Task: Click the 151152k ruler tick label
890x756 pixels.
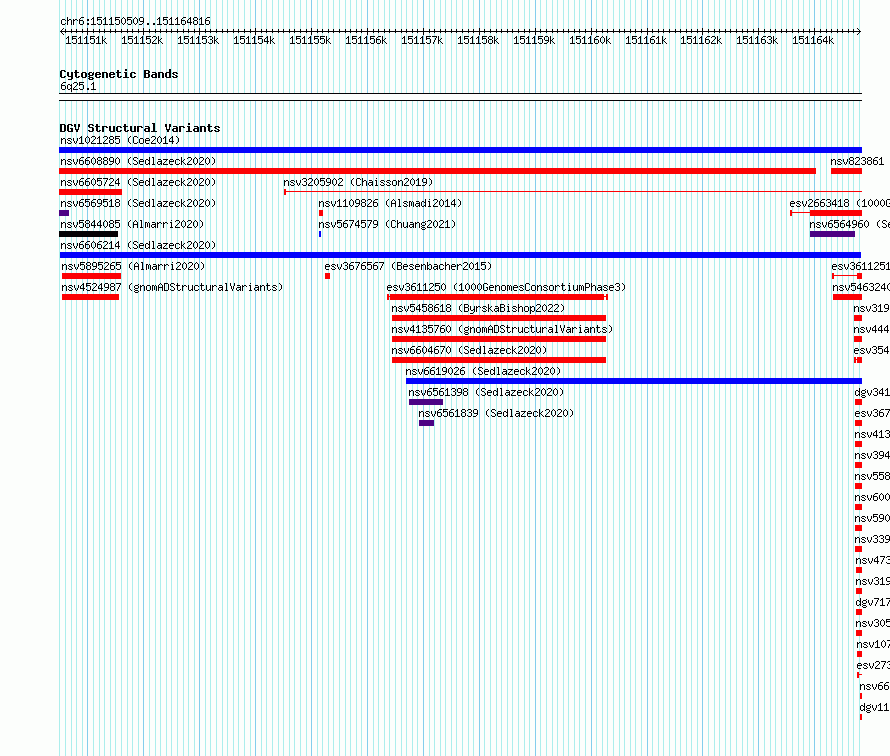Action: 142,41
